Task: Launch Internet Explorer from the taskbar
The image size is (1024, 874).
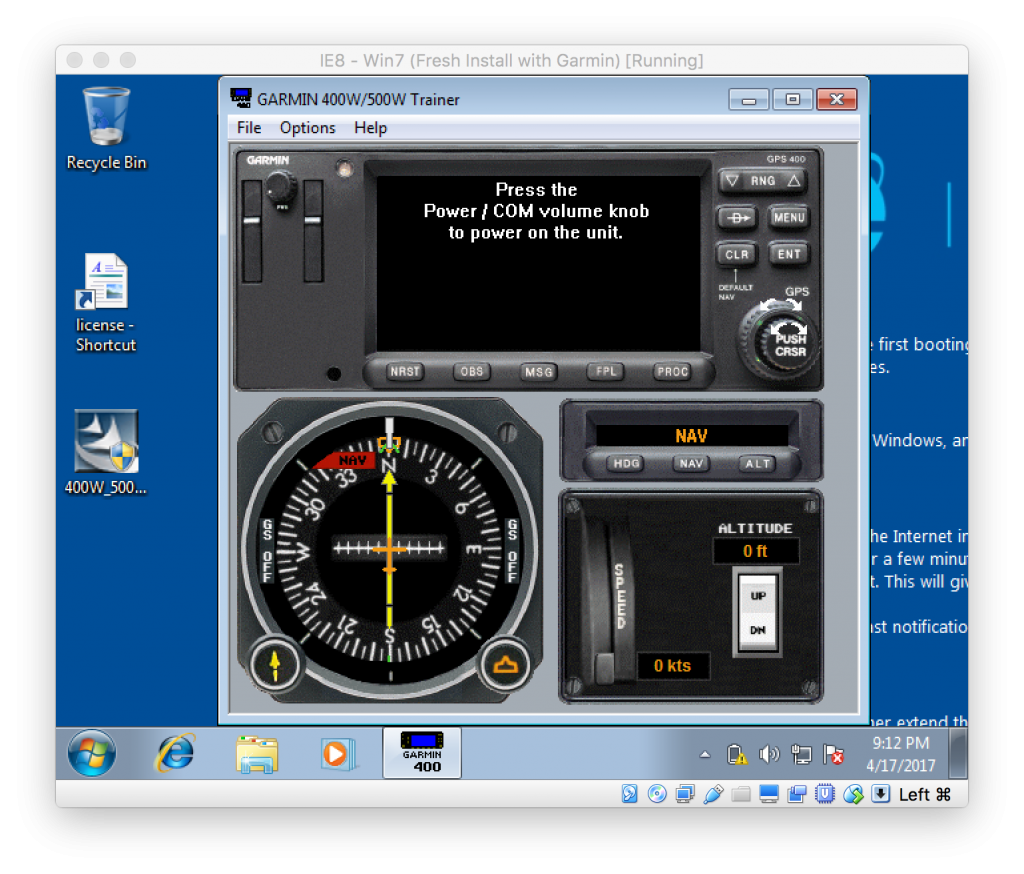Action: coord(174,753)
